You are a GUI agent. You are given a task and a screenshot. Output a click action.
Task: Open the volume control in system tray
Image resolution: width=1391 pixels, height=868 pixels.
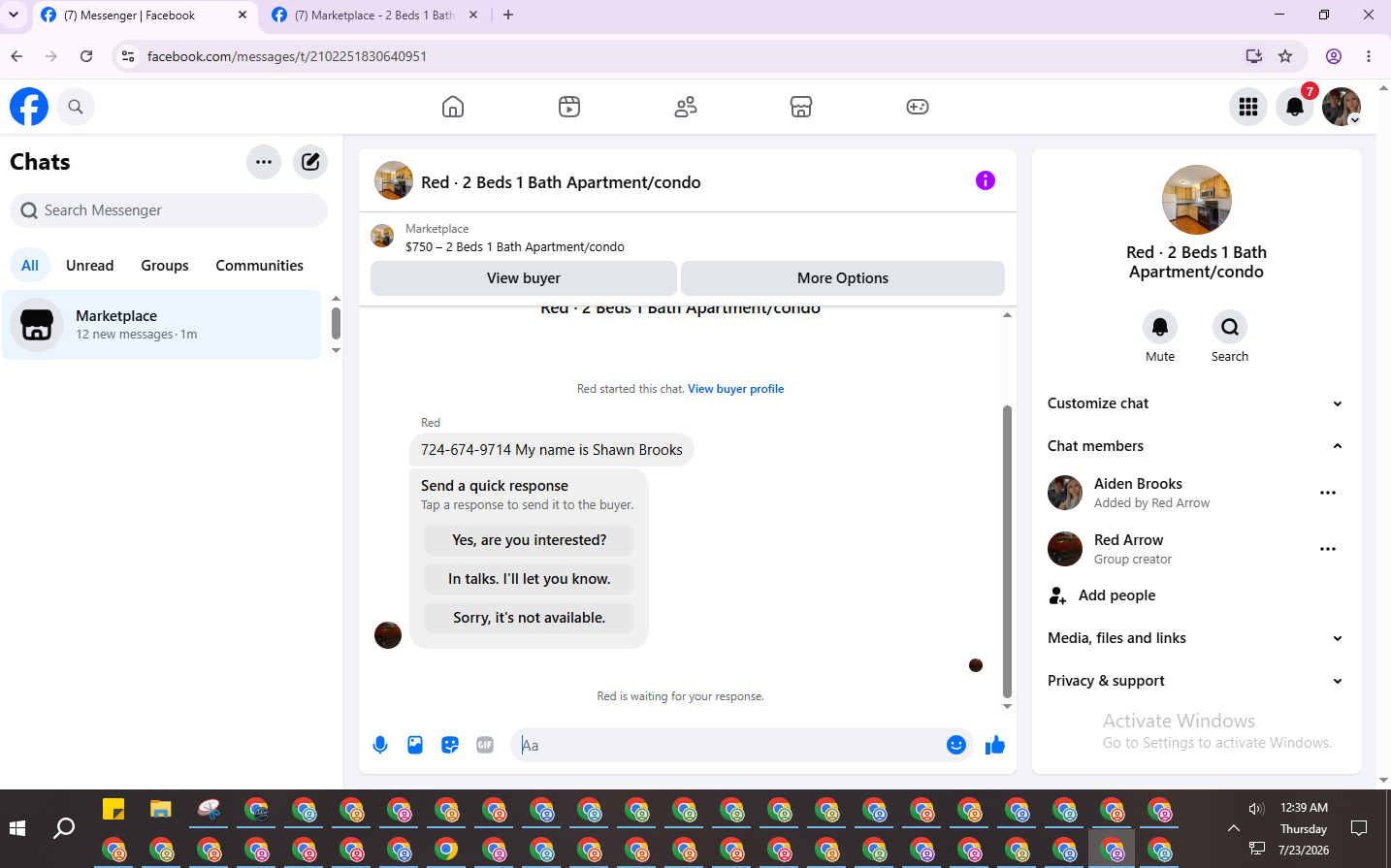pos(1256,809)
